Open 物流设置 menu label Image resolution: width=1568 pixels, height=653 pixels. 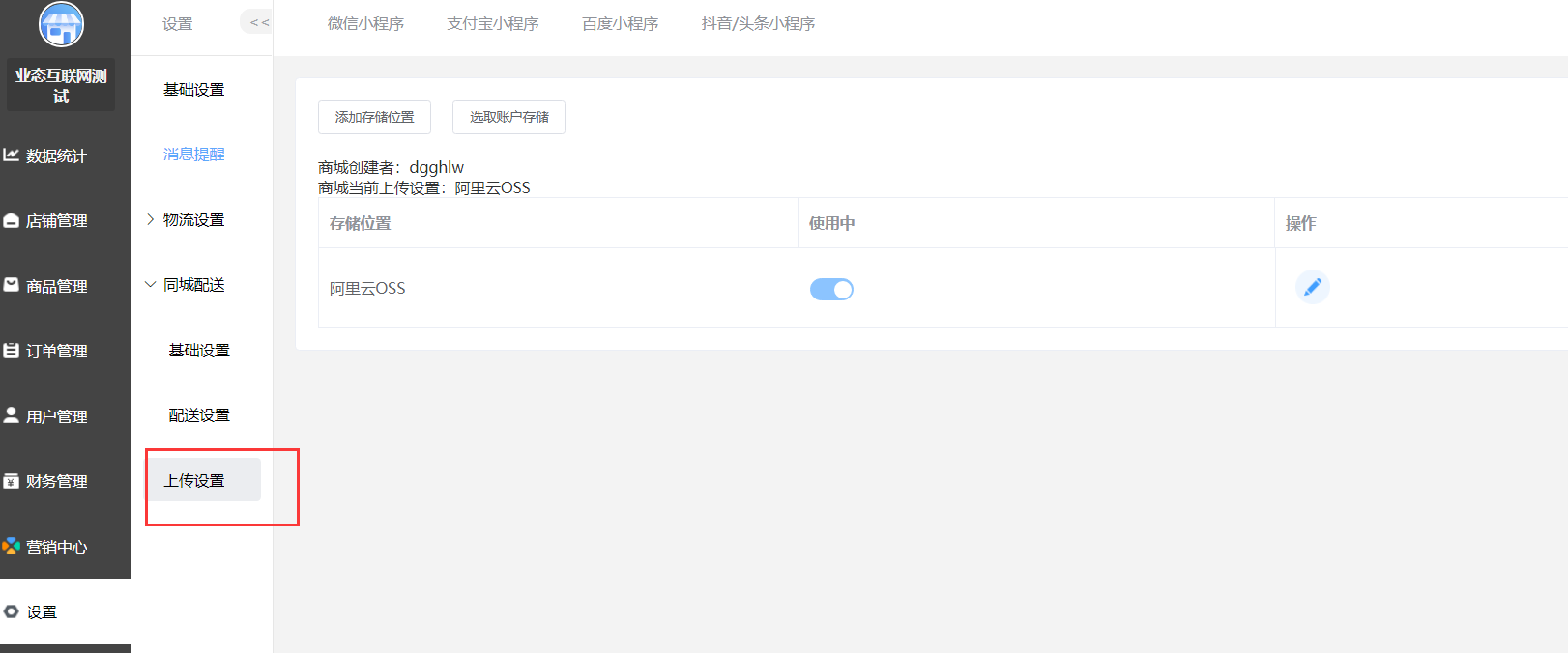coord(193,219)
